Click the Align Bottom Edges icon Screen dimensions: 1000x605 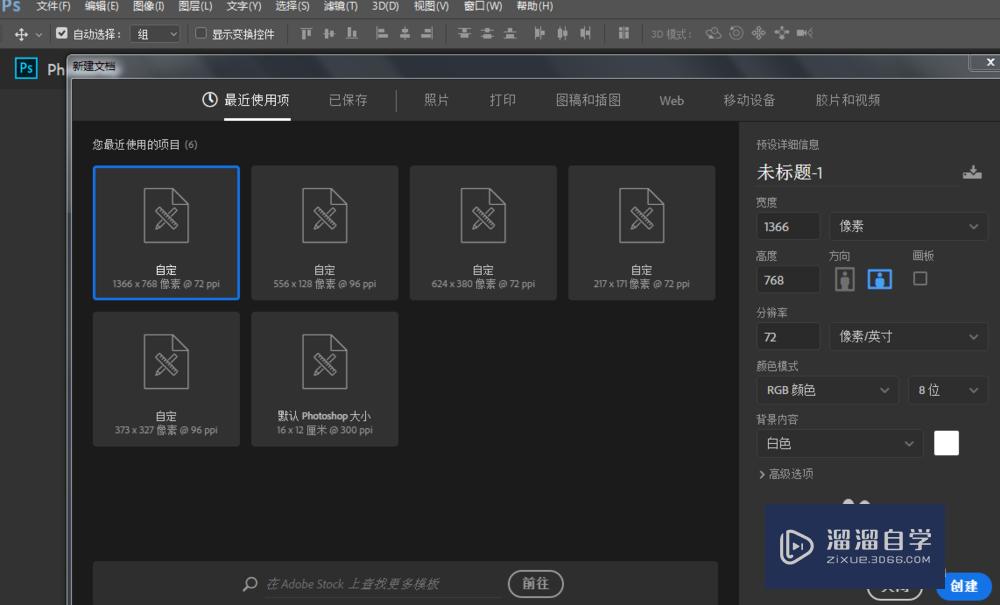[352, 33]
